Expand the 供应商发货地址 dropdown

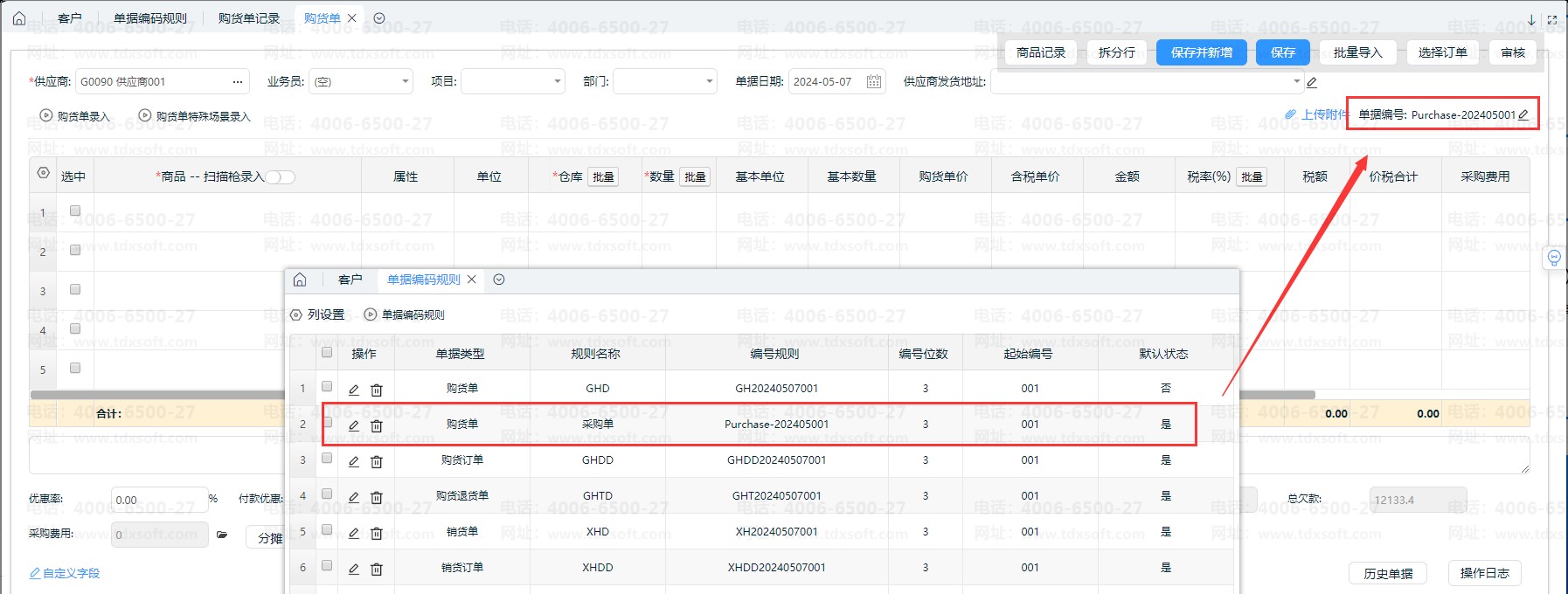coord(1296,81)
